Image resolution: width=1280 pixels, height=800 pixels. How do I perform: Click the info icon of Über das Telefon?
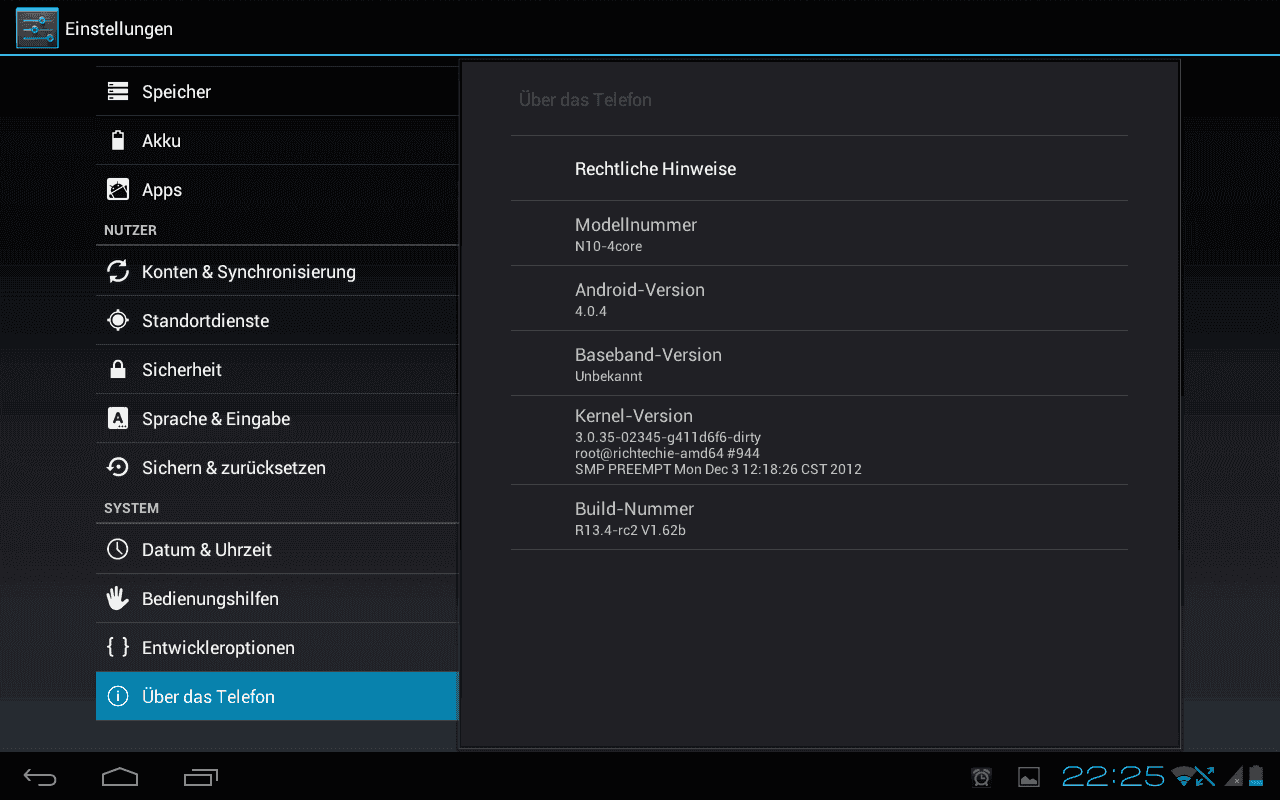coord(118,697)
